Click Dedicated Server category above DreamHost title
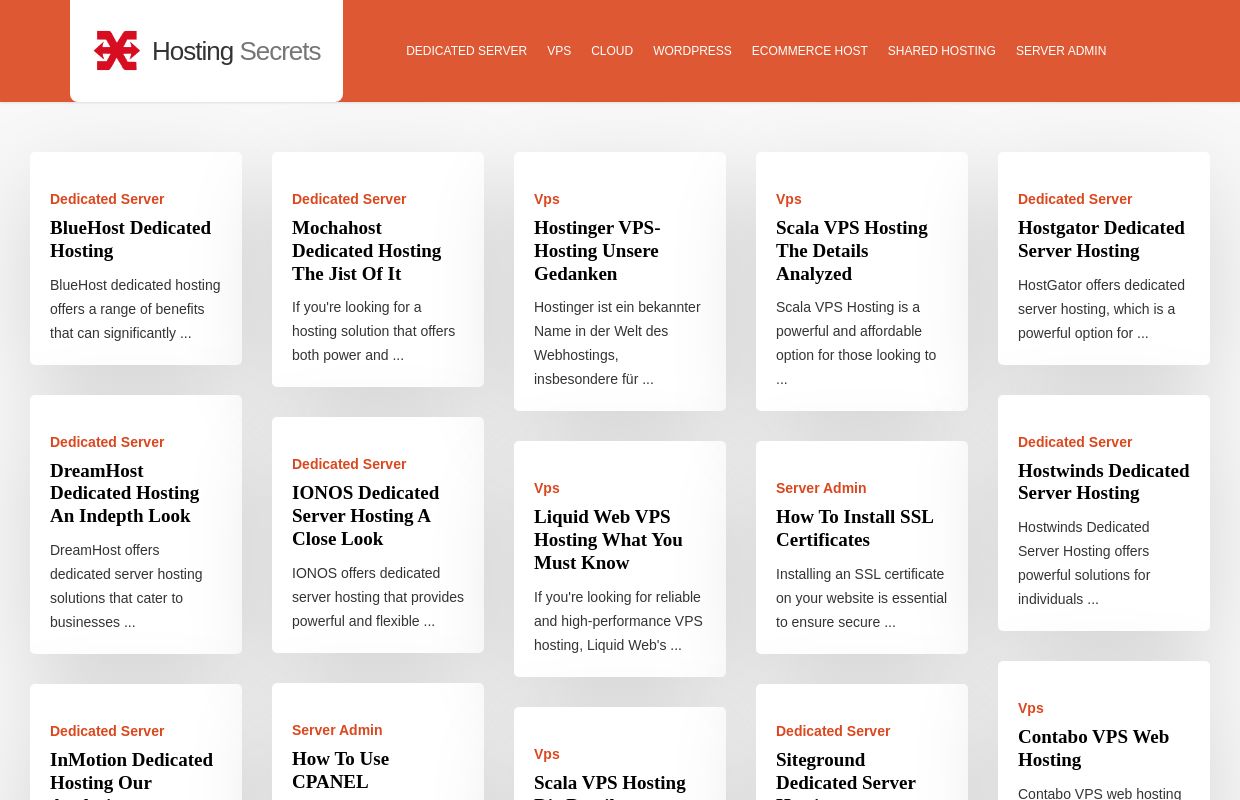Viewport: 1240px width, 800px height. coord(107,442)
